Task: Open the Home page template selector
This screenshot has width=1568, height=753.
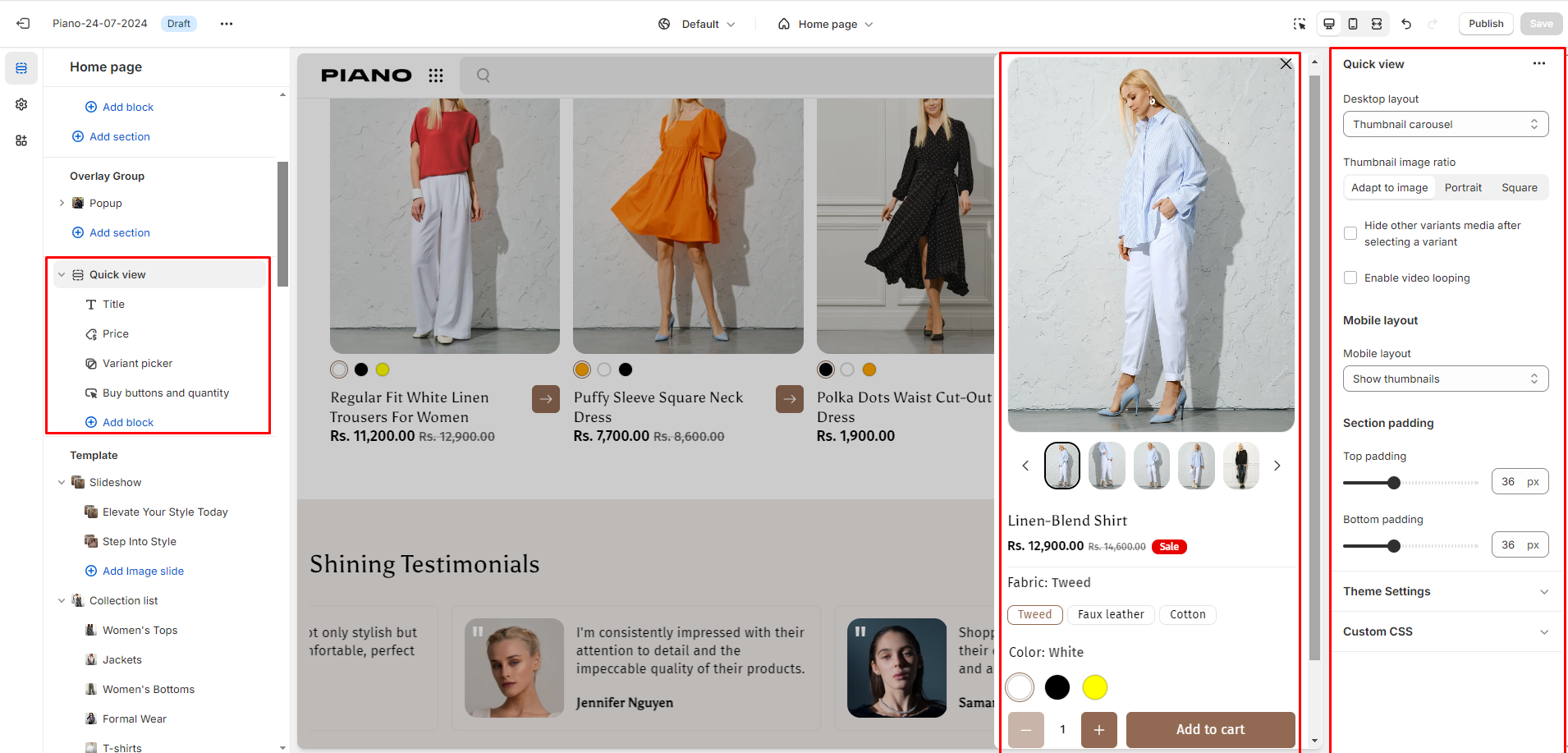Action: (x=826, y=24)
